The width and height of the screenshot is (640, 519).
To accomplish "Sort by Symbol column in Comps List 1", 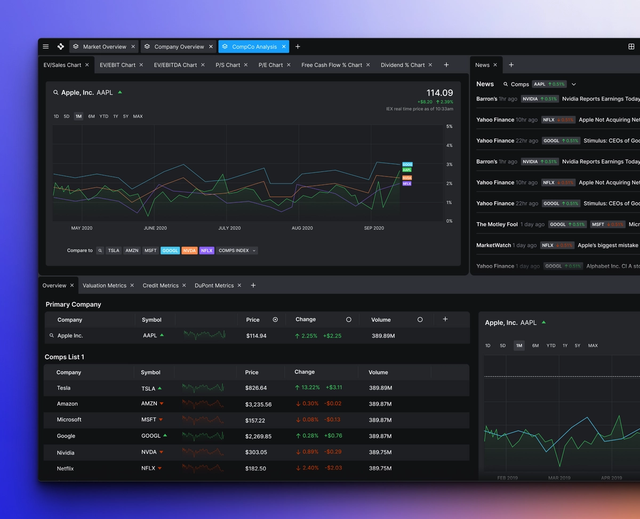I will pos(151,373).
